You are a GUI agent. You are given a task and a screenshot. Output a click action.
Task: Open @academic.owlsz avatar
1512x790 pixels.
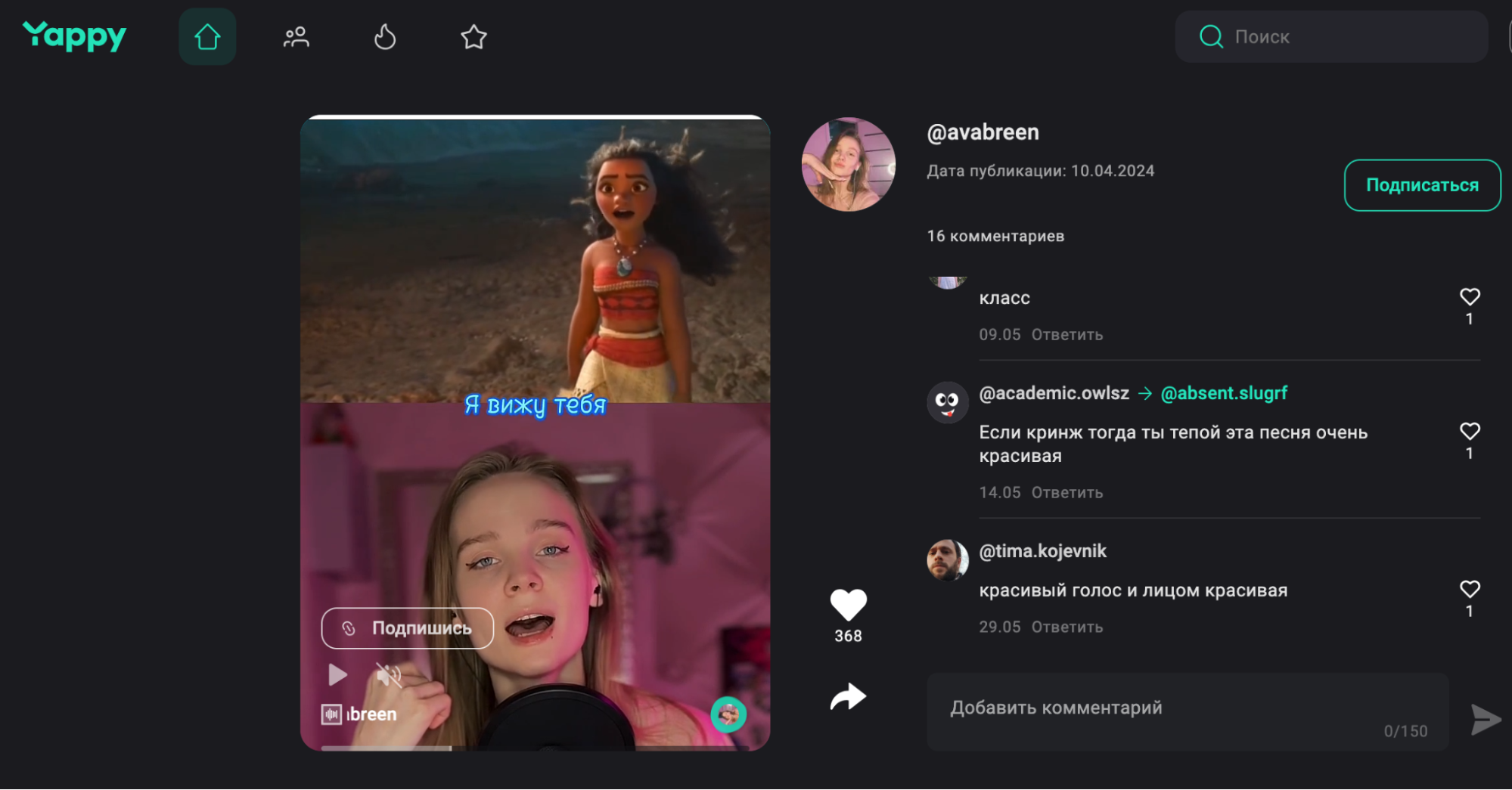click(x=947, y=402)
